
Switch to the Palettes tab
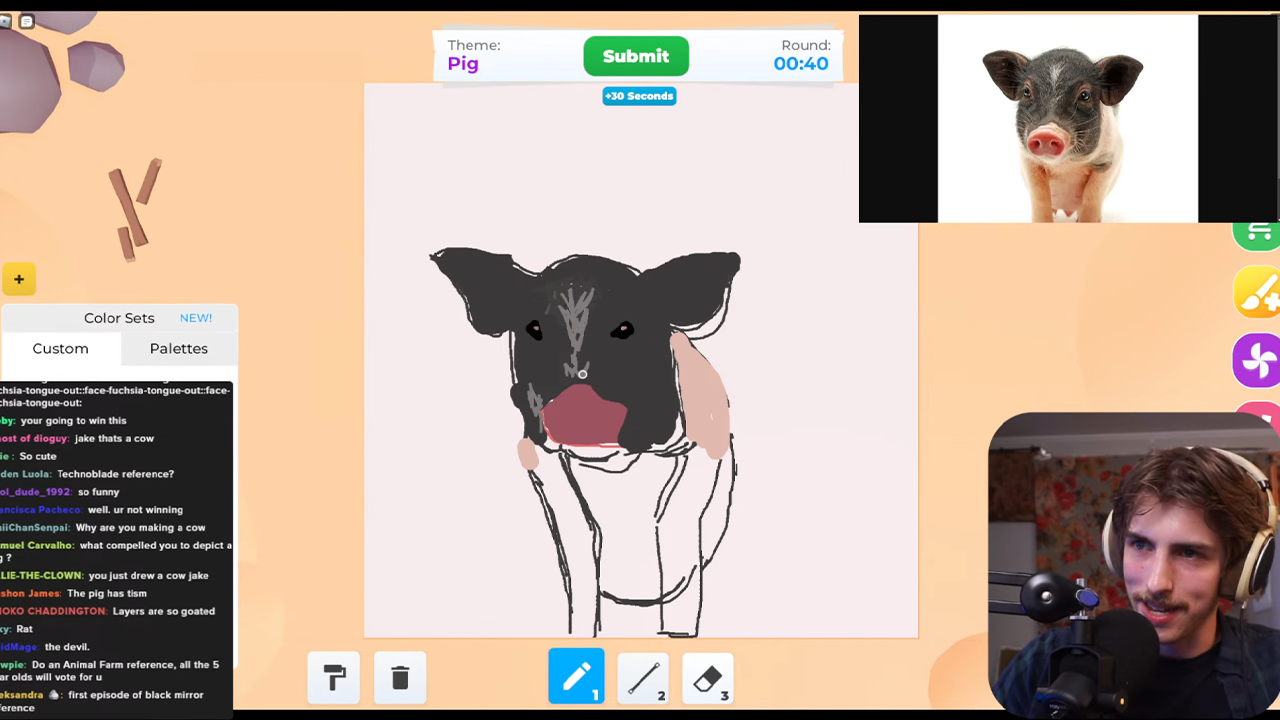pyautogui.click(x=178, y=348)
